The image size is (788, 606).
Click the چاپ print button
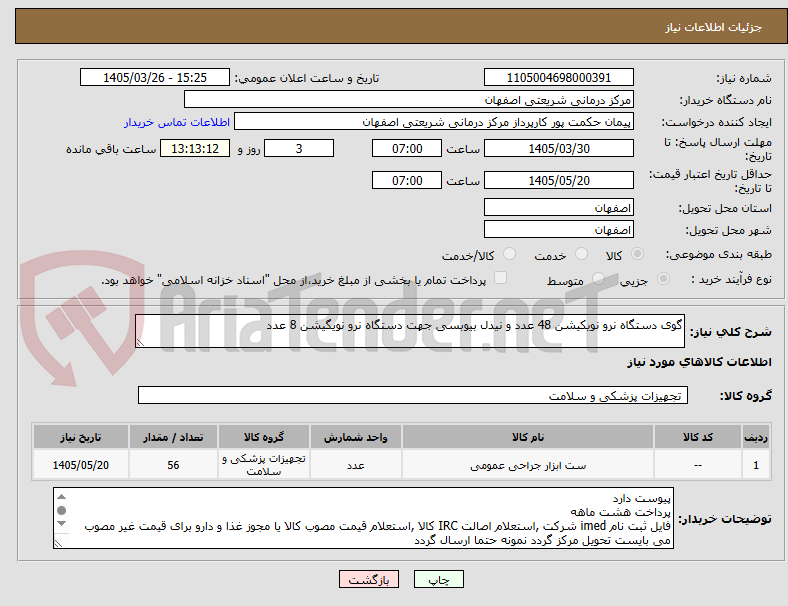pos(439,579)
